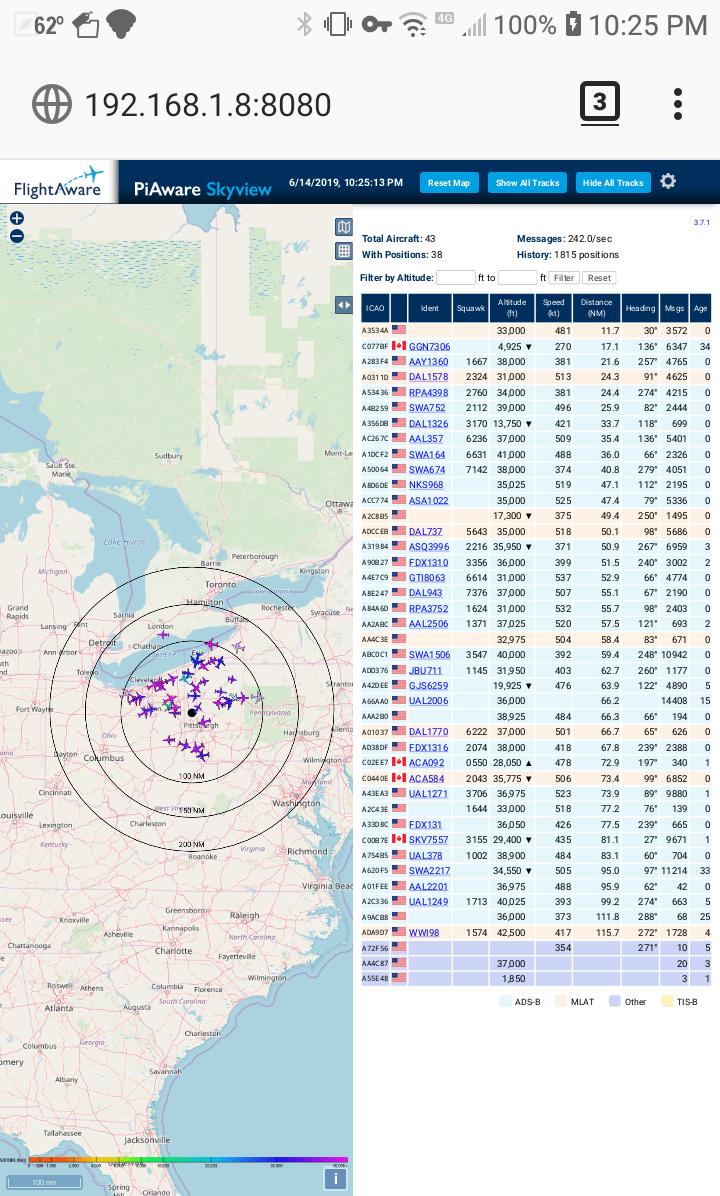Open the map layer switcher
The image size is (720, 1196).
click(343, 227)
